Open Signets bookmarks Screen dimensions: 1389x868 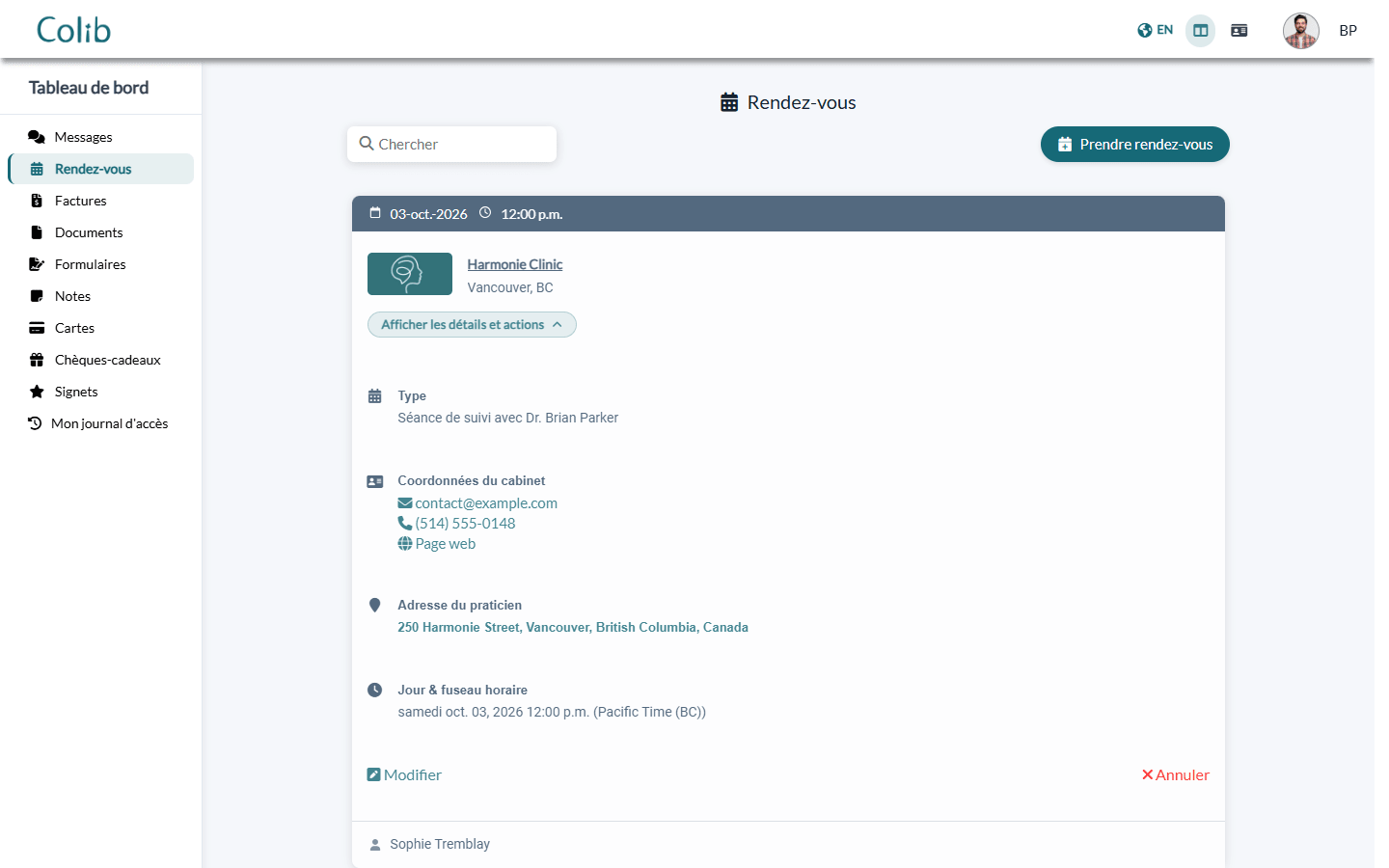[x=101, y=392]
